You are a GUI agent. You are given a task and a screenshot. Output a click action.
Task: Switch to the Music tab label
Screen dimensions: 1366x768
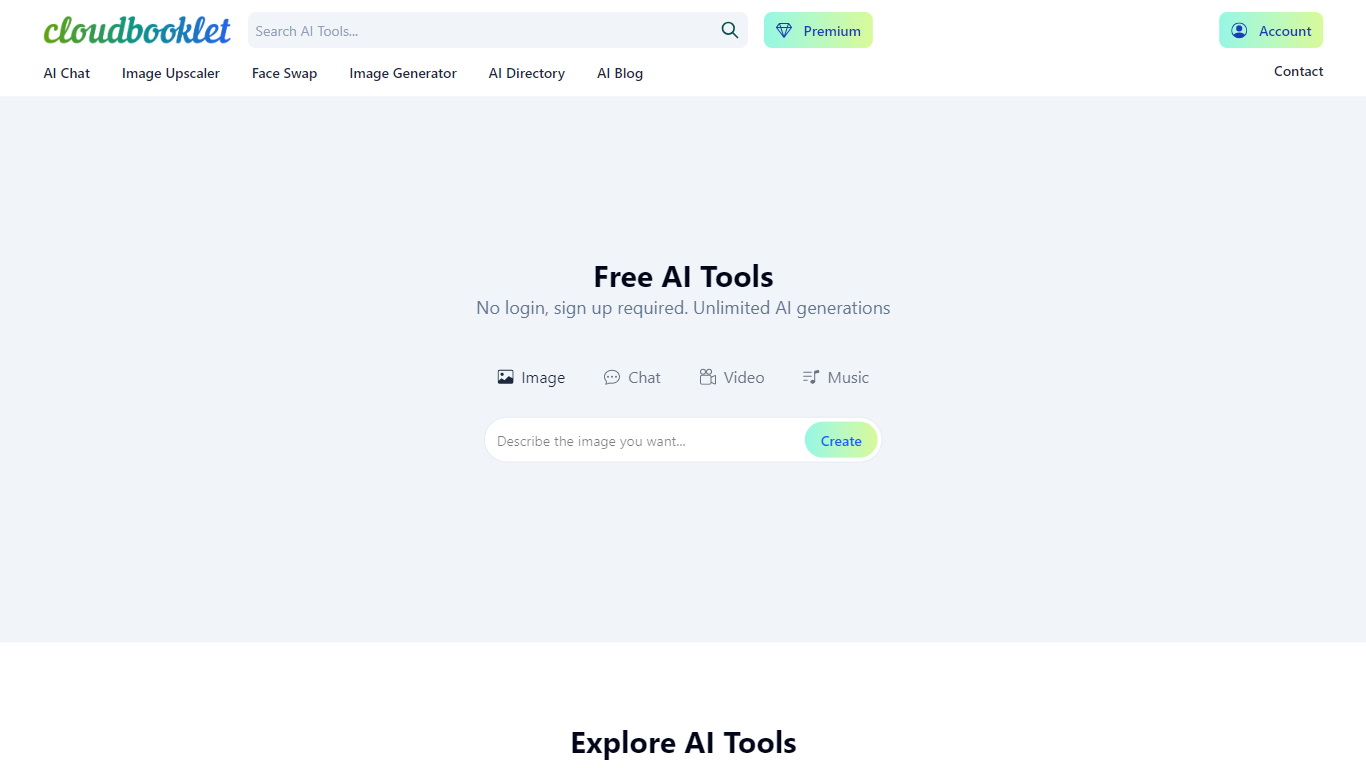pyautogui.click(x=848, y=377)
